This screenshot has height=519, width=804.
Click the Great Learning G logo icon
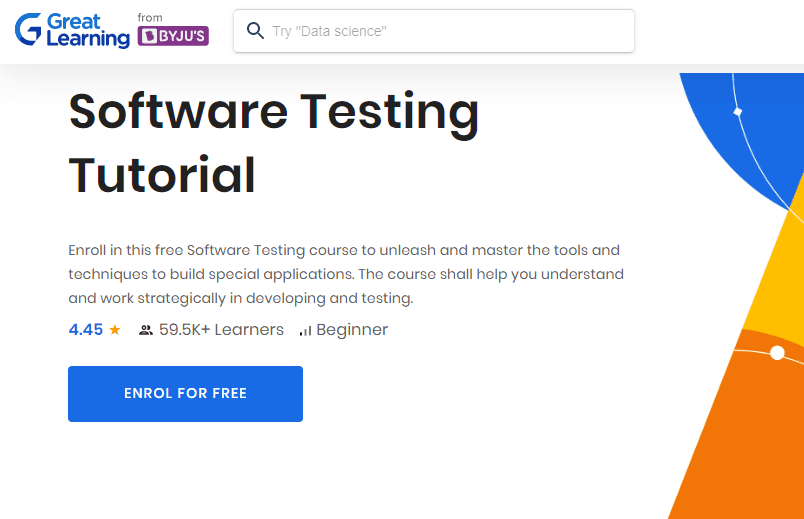(x=29, y=30)
